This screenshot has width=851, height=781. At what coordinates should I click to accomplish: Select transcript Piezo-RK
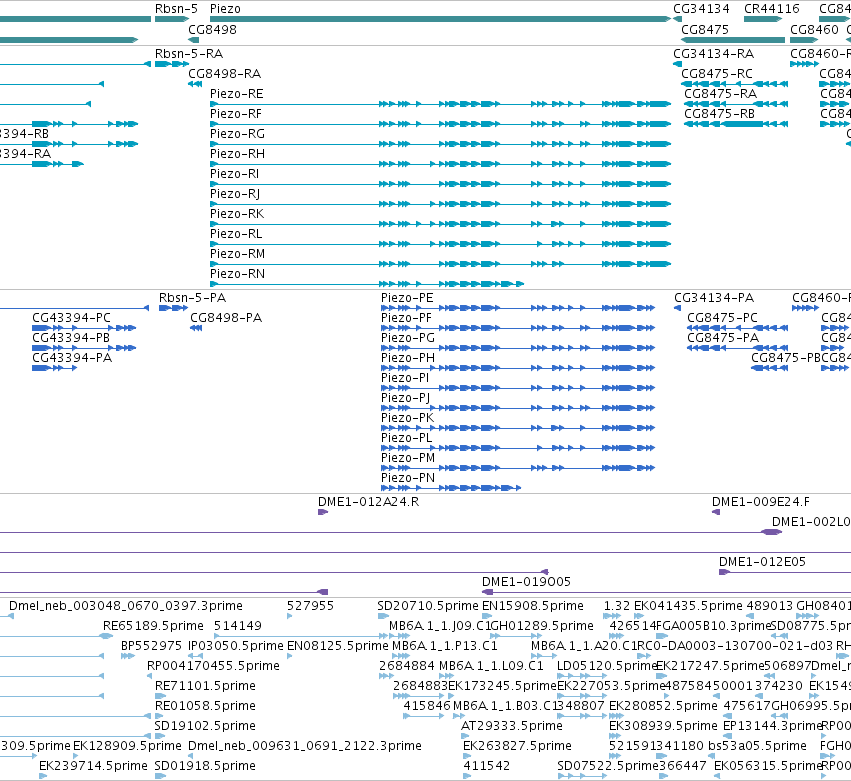pyautogui.click(x=237, y=214)
